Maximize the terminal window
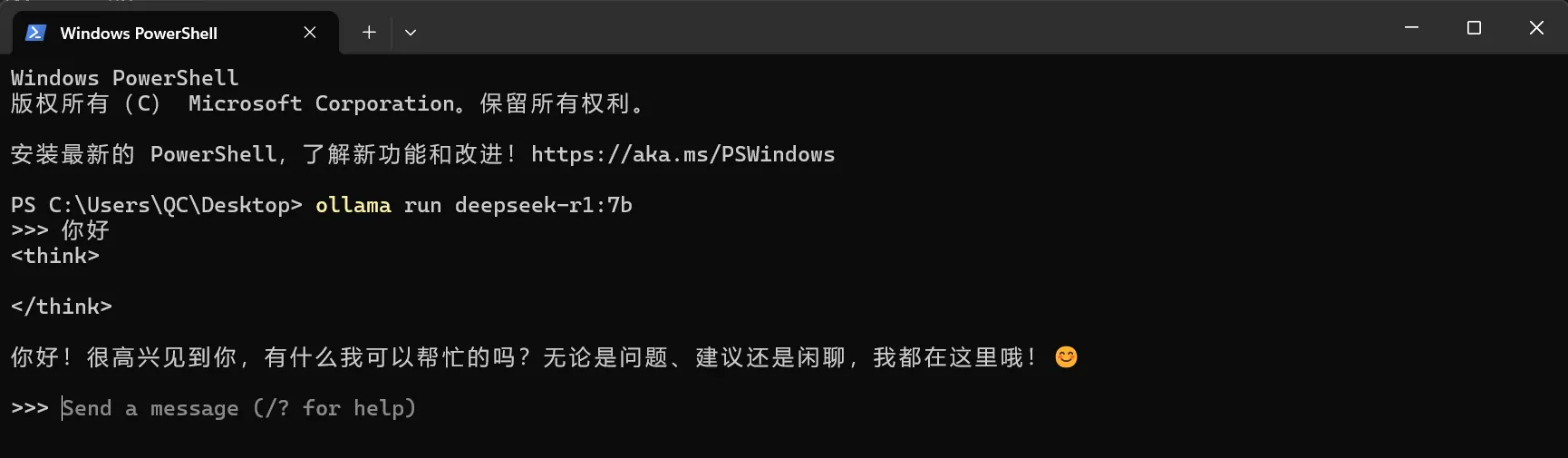This screenshot has width=1568, height=458. 1474,28
